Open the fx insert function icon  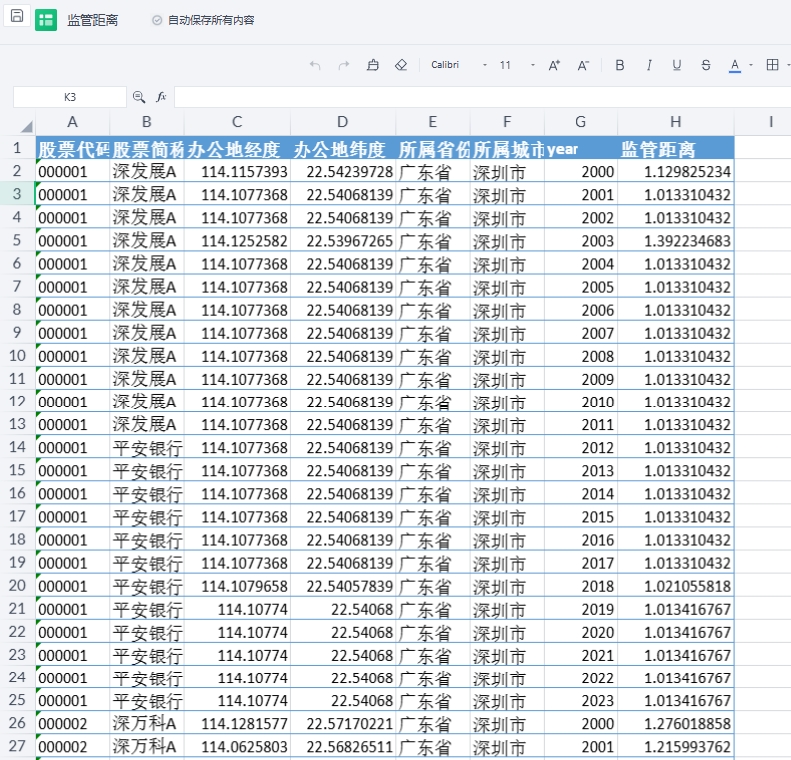(161, 97)
